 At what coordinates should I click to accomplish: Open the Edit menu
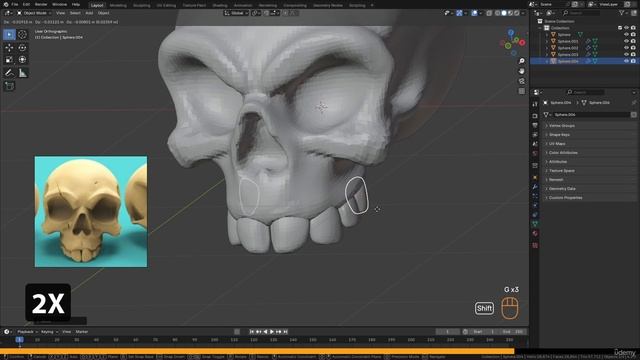coord(26,4)
